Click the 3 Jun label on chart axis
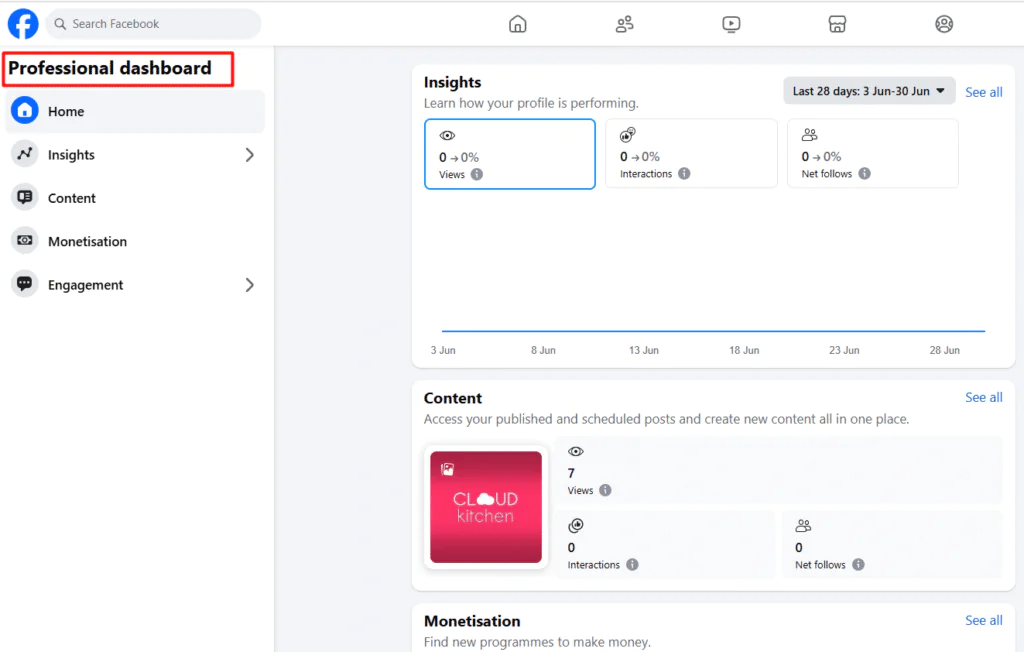Viewport: 1024px width, 652px height. 443,350
